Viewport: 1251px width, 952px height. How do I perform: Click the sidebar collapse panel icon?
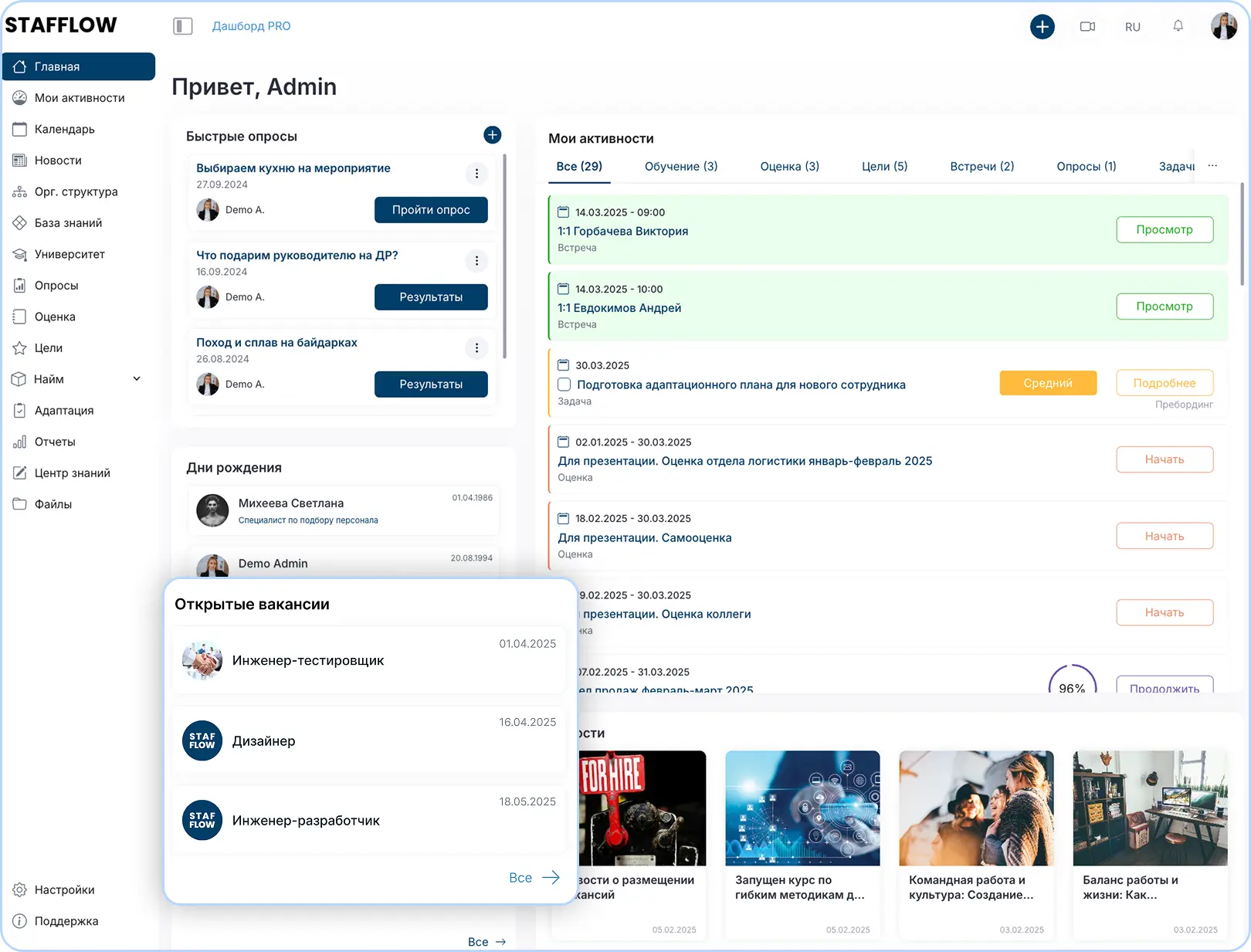coord(183,26)
